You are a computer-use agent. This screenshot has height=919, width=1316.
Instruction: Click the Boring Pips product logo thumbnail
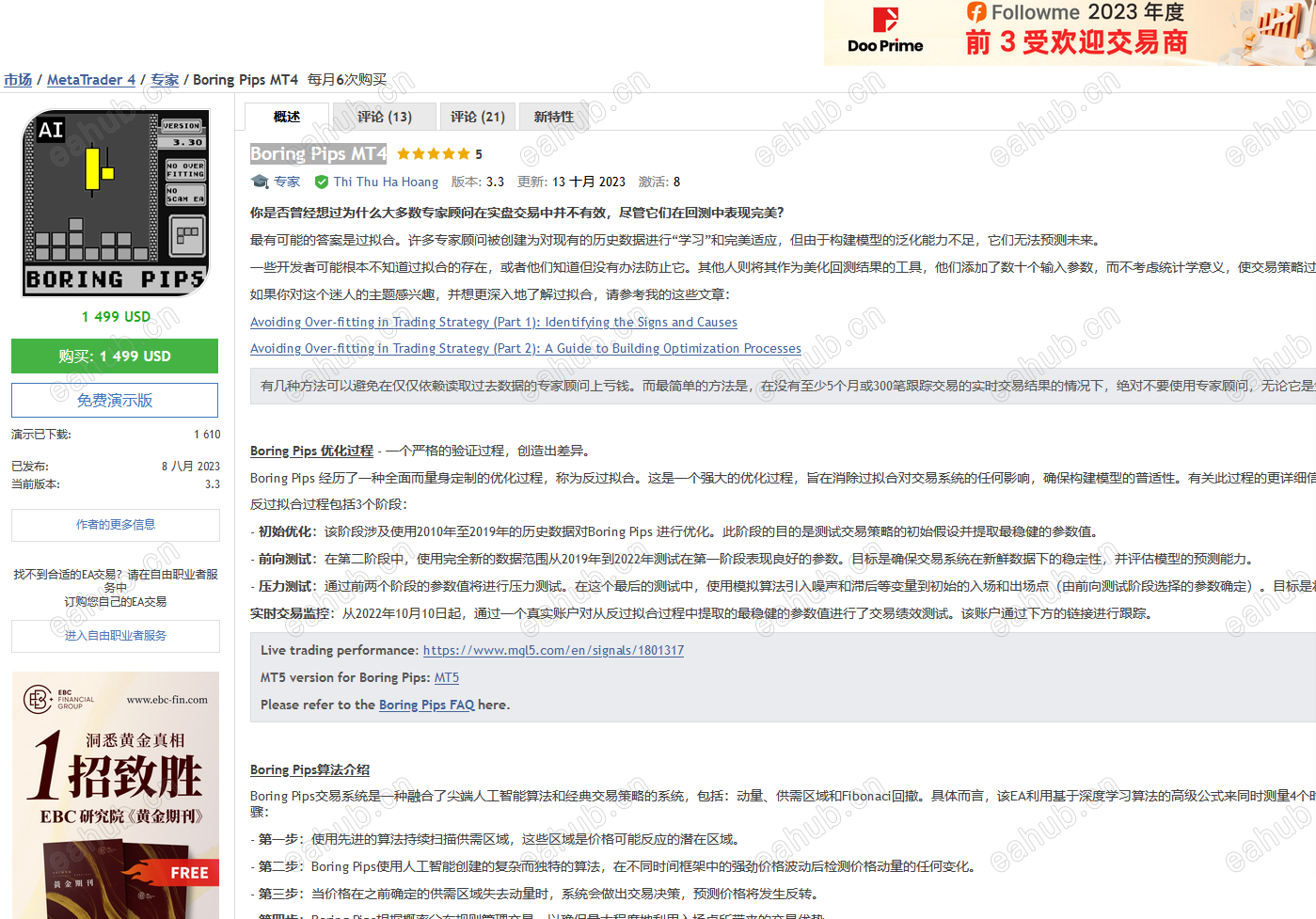pos(116,203)
